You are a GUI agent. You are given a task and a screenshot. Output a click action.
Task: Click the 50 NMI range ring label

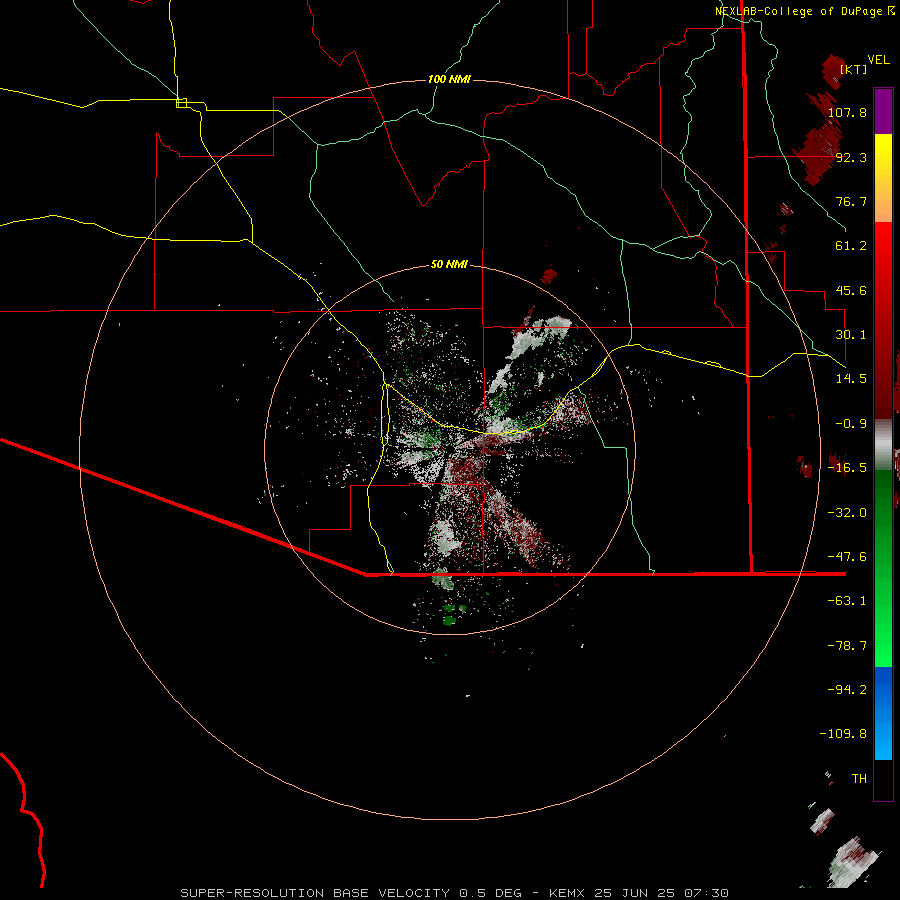pos(449,264)
